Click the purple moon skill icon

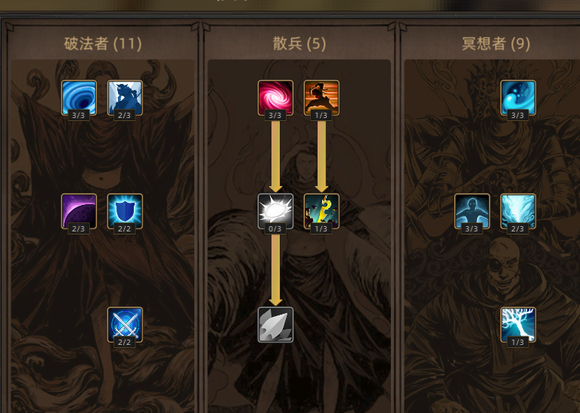79,211
